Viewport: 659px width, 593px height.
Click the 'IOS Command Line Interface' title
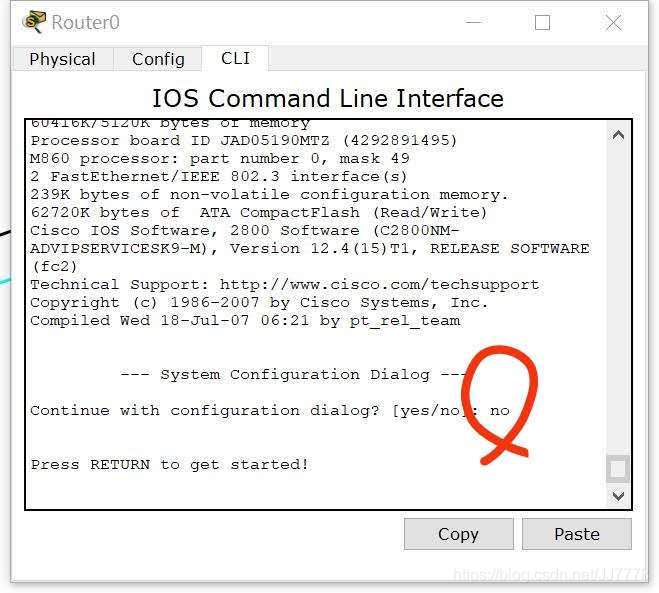(x=327, y=98)
